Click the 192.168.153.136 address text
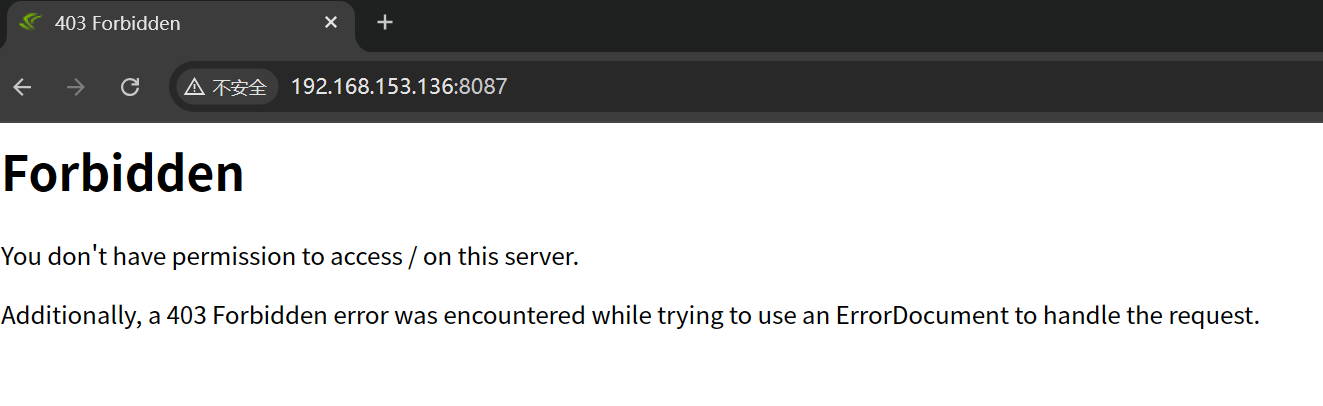The width and height of the screenshot is (1323, 406). (372, 87)
